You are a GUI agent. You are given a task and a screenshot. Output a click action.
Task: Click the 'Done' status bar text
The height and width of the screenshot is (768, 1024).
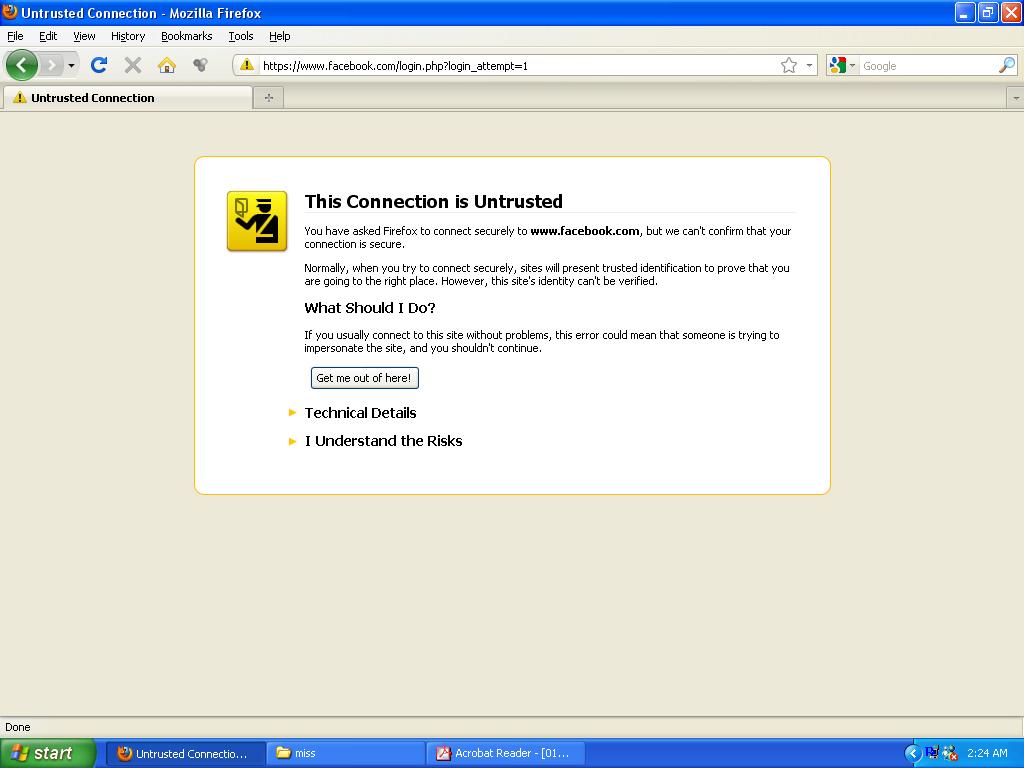18,728
